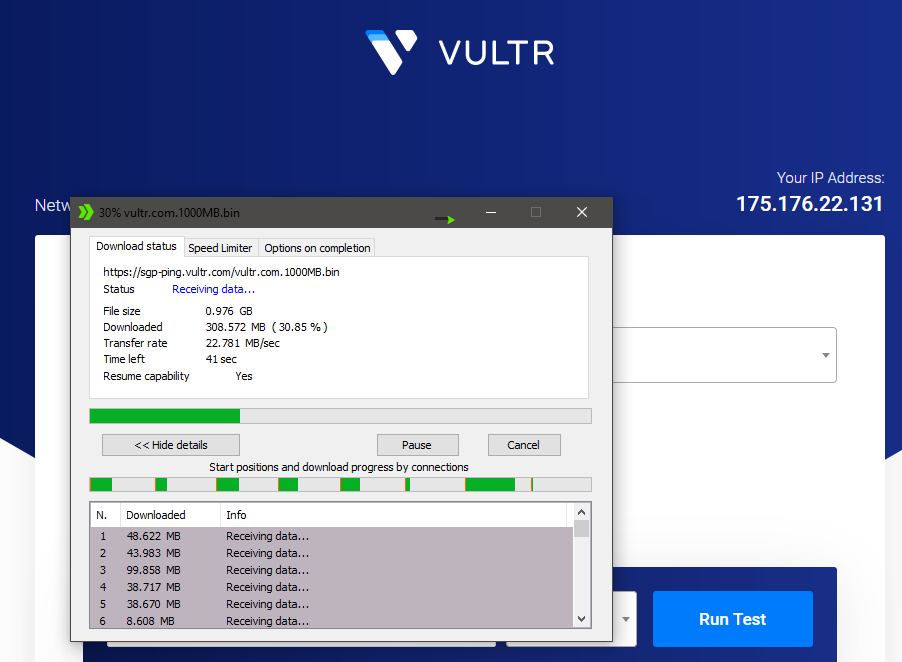Viewport: 902px width, 662px height.
Task: Click the File size value 0.976 GB
Action: point(229,311)
